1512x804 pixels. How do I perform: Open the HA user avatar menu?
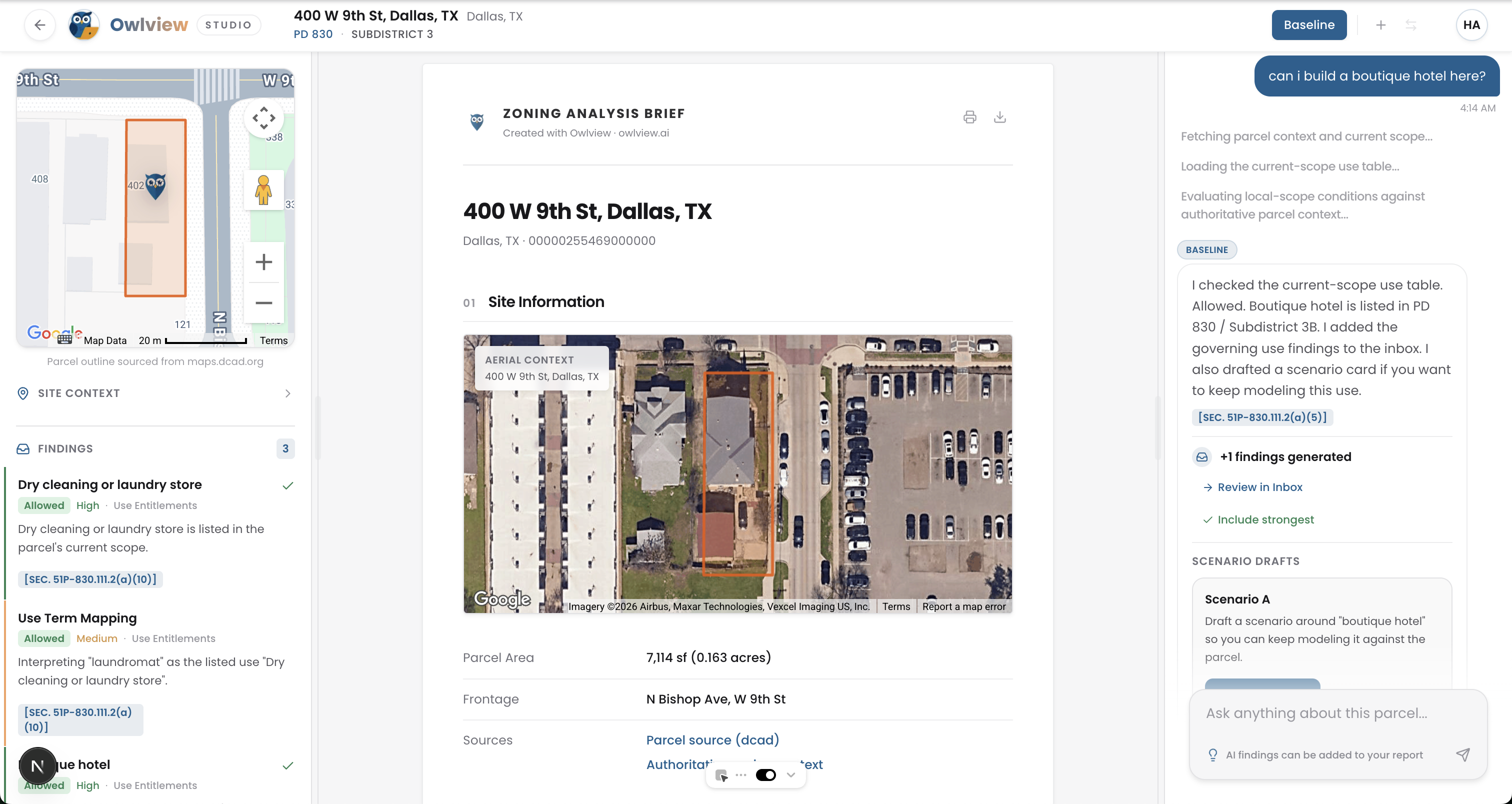(1471, 25)
